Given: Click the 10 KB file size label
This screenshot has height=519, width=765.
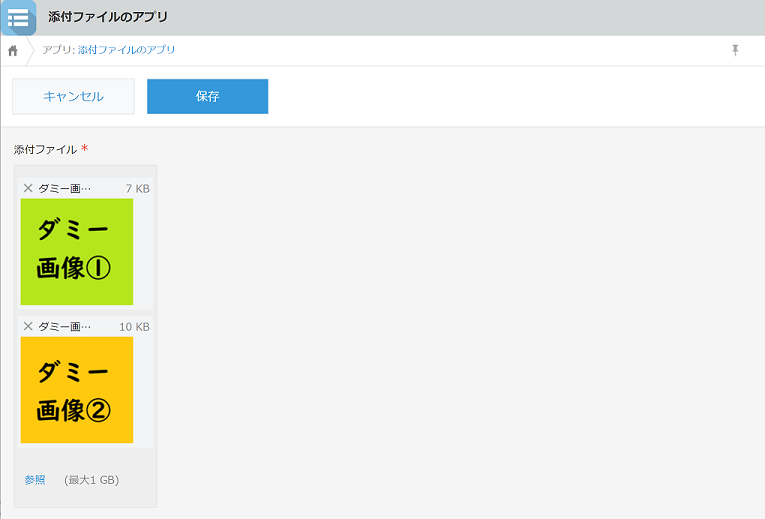Looking at the screenshot, I should click(134, 326).
